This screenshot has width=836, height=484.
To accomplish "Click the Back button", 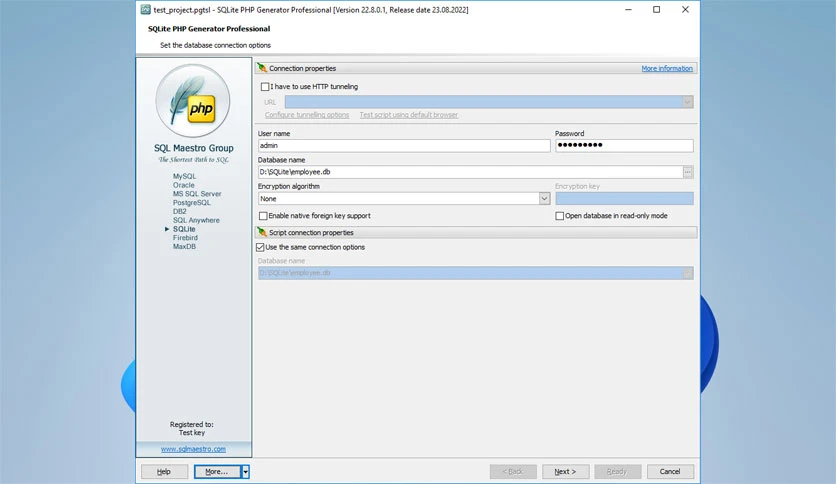I will (x=513, y=472).
